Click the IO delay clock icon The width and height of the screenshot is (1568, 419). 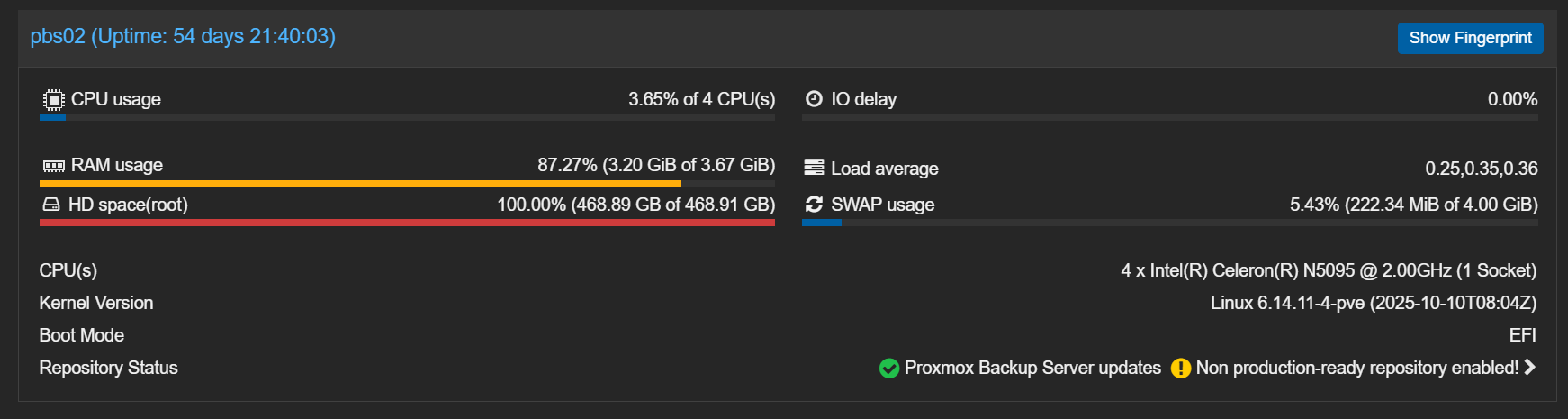[x=814, y=99]
